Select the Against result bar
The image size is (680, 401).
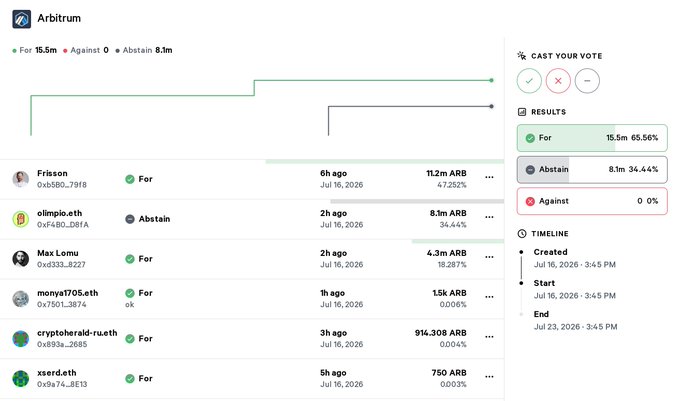coord(592,201)
